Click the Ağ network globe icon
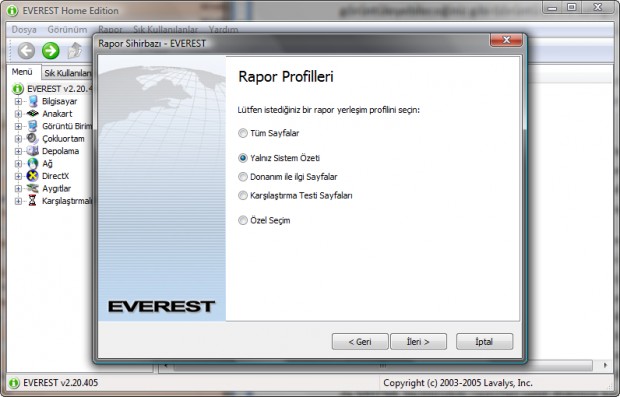The width and height of the screenshot is (620, 397). [x=33, y=163]
